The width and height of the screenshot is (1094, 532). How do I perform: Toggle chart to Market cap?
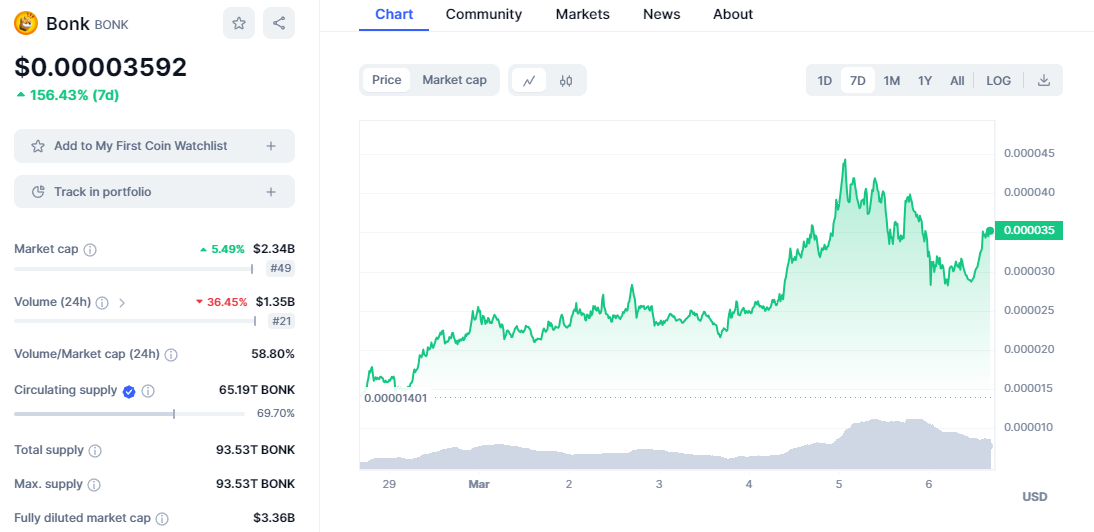pos(454,80)
